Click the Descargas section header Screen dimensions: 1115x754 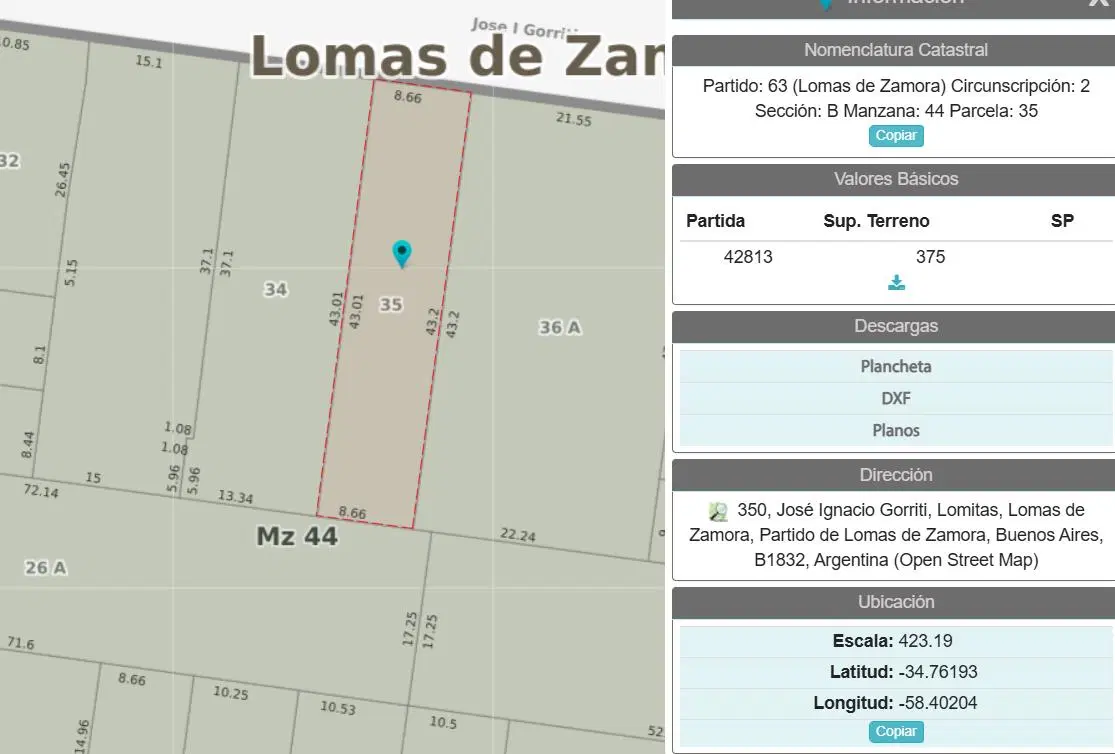point(896,326)
